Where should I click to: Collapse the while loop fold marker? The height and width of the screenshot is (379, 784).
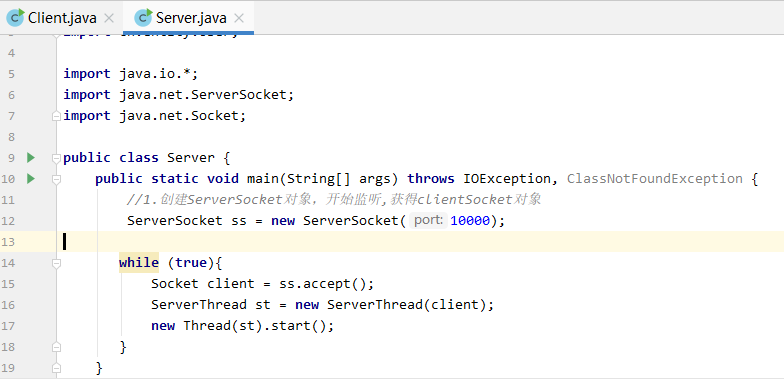point(56,263)
